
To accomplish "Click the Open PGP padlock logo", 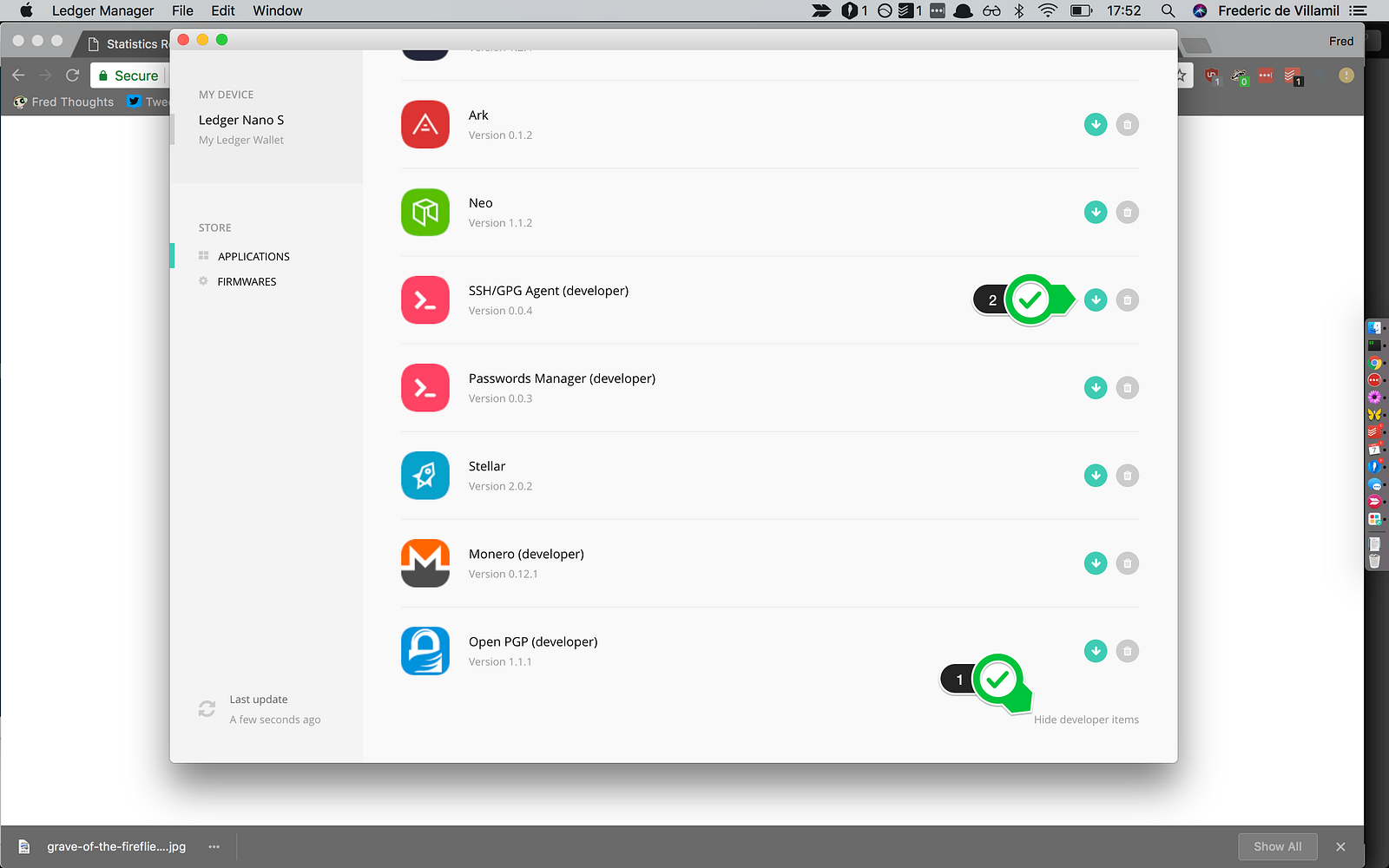I will coord(425,650).
